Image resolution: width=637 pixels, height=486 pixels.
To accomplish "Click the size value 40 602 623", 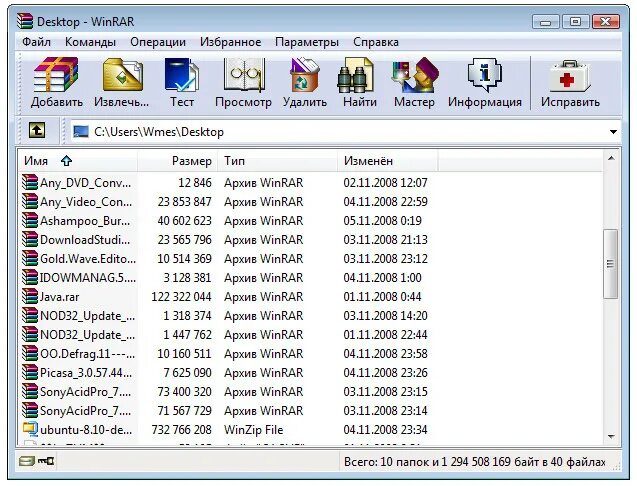I will pyautogui.click(x=184, y=221).
